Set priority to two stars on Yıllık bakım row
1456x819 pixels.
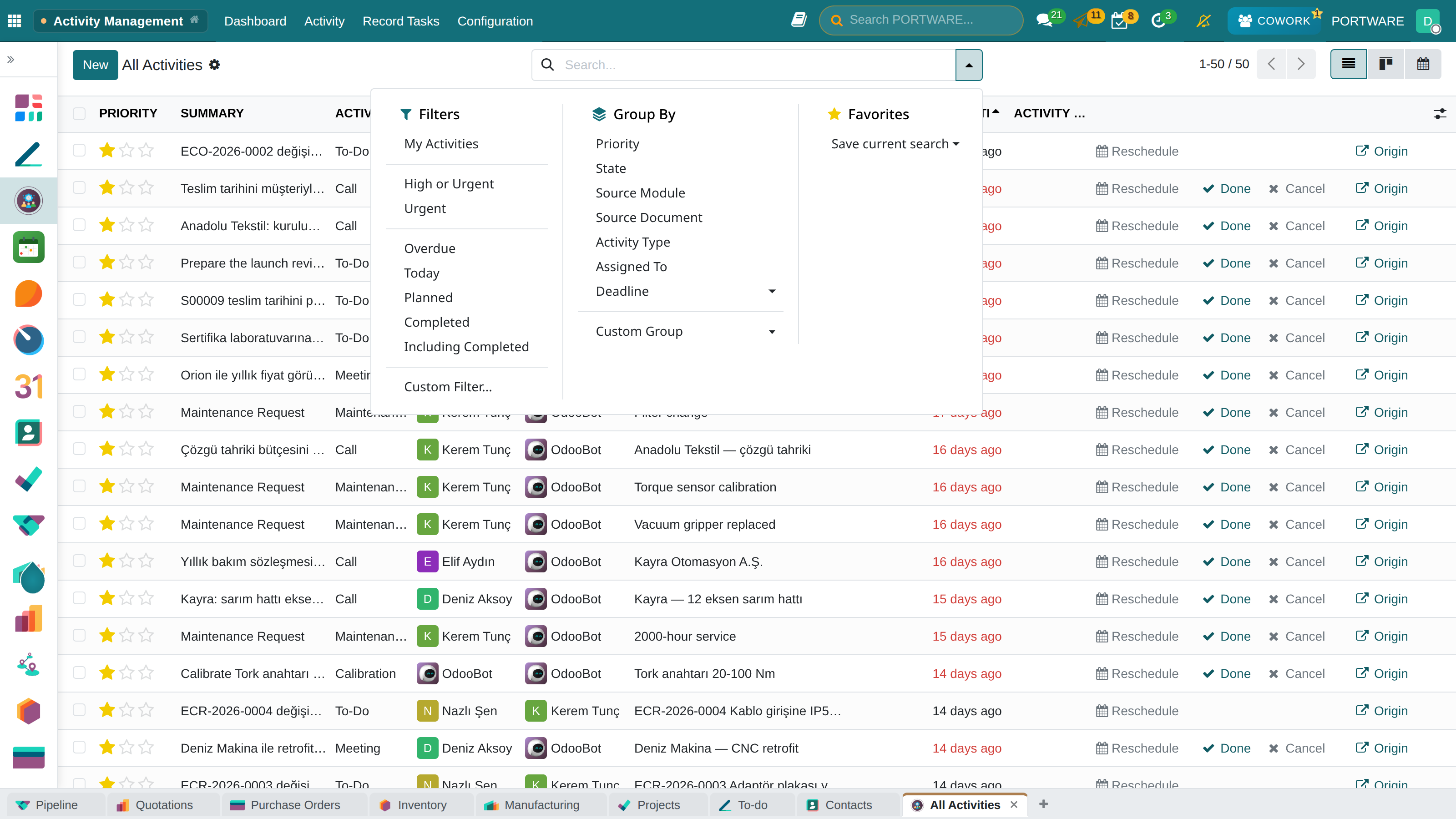[126, 561]
